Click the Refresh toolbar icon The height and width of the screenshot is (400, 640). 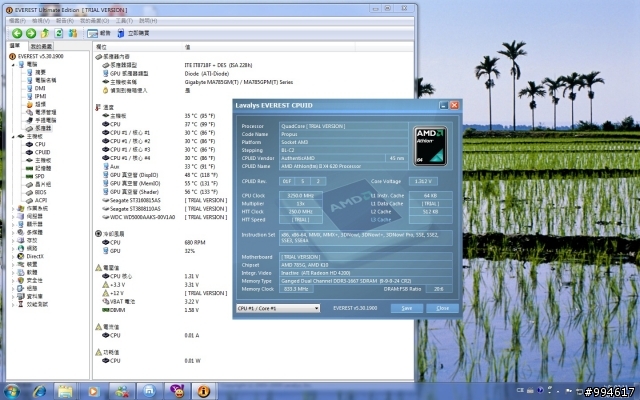point(59,33)
